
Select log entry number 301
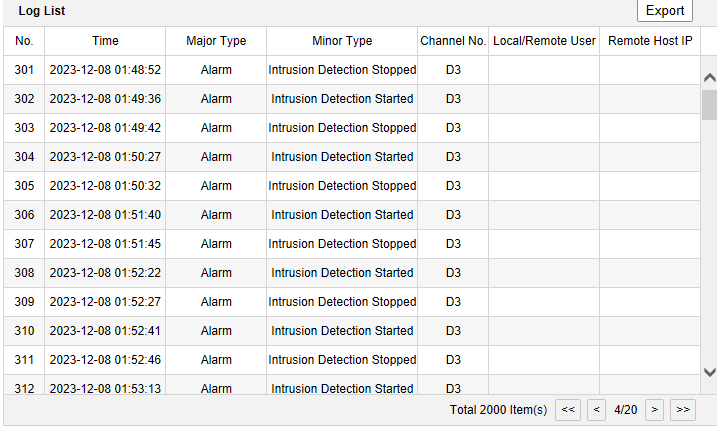[24, 70]
